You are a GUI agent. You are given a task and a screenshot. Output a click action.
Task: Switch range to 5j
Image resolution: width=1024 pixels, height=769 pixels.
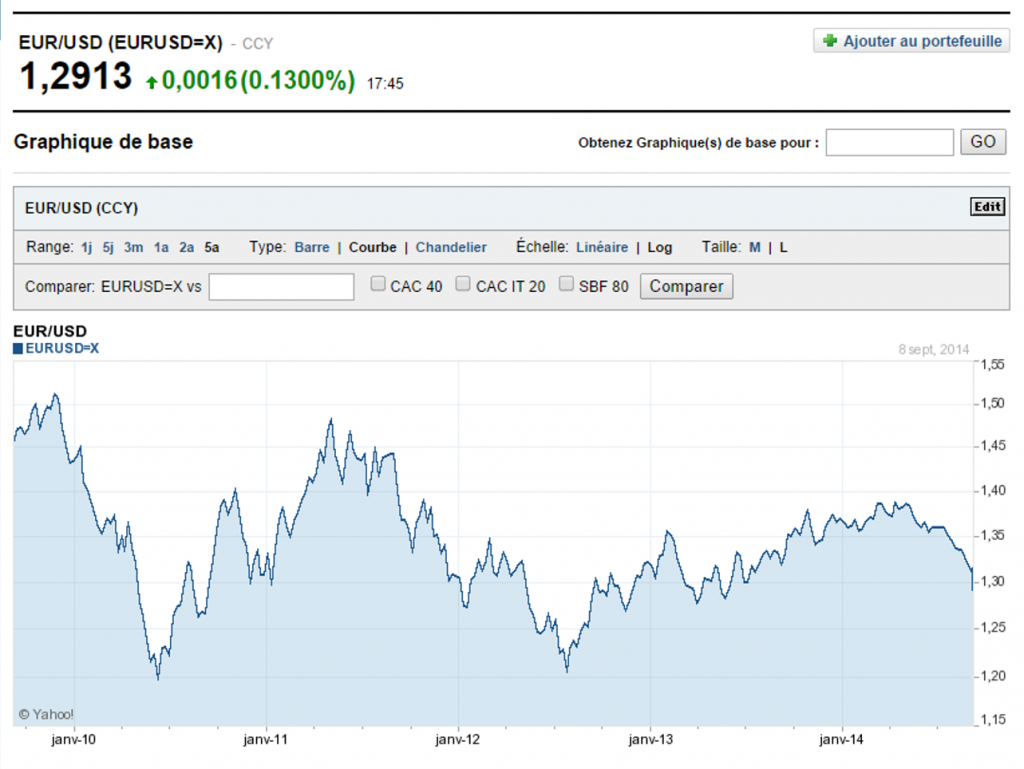[x=108, y=247]
